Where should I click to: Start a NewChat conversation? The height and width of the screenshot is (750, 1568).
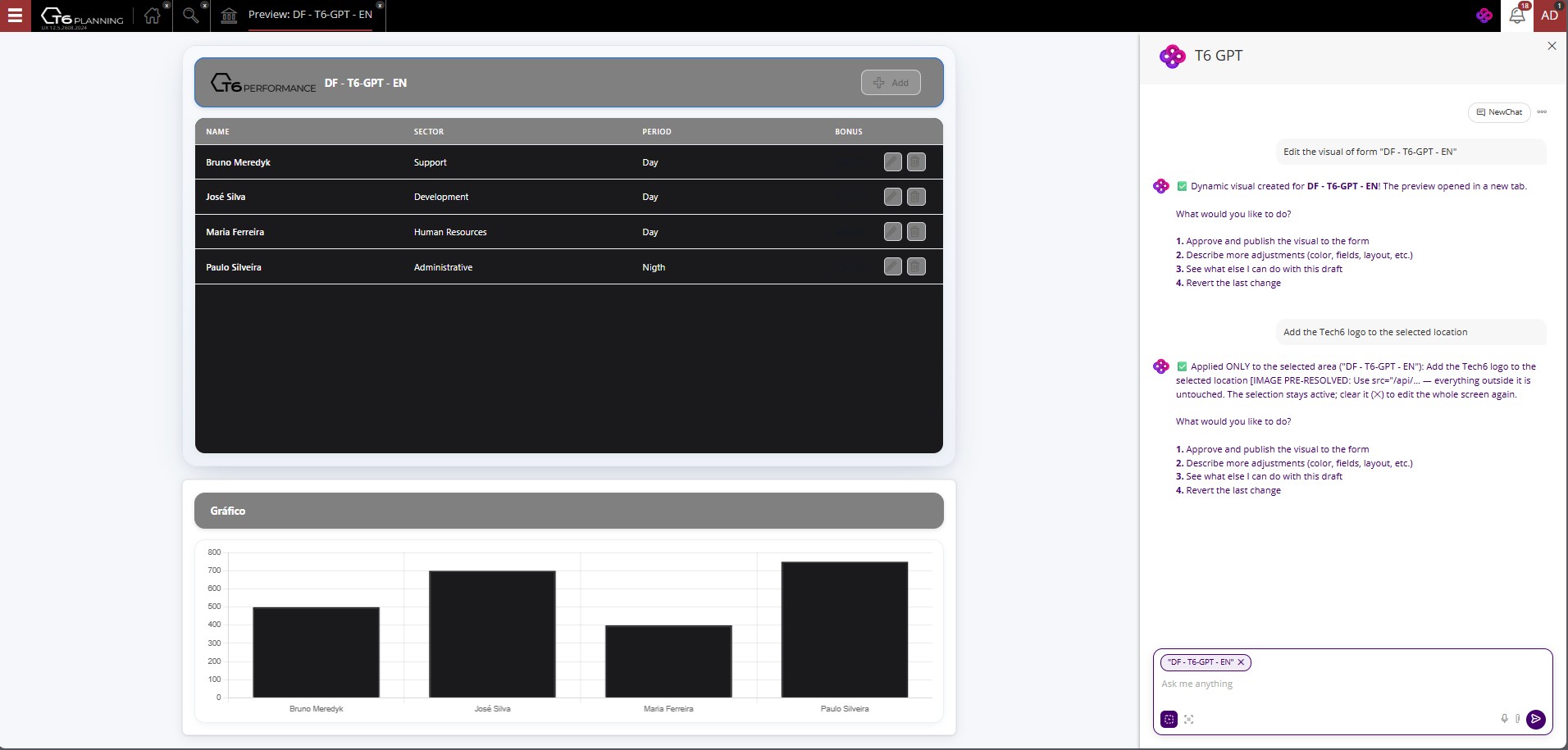[1499, 112]
